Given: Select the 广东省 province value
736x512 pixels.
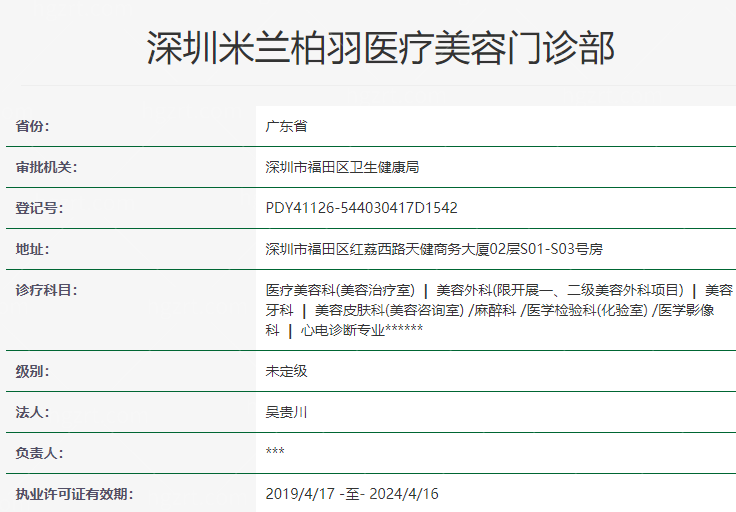Looking at the screenshot, I should 286,126.
